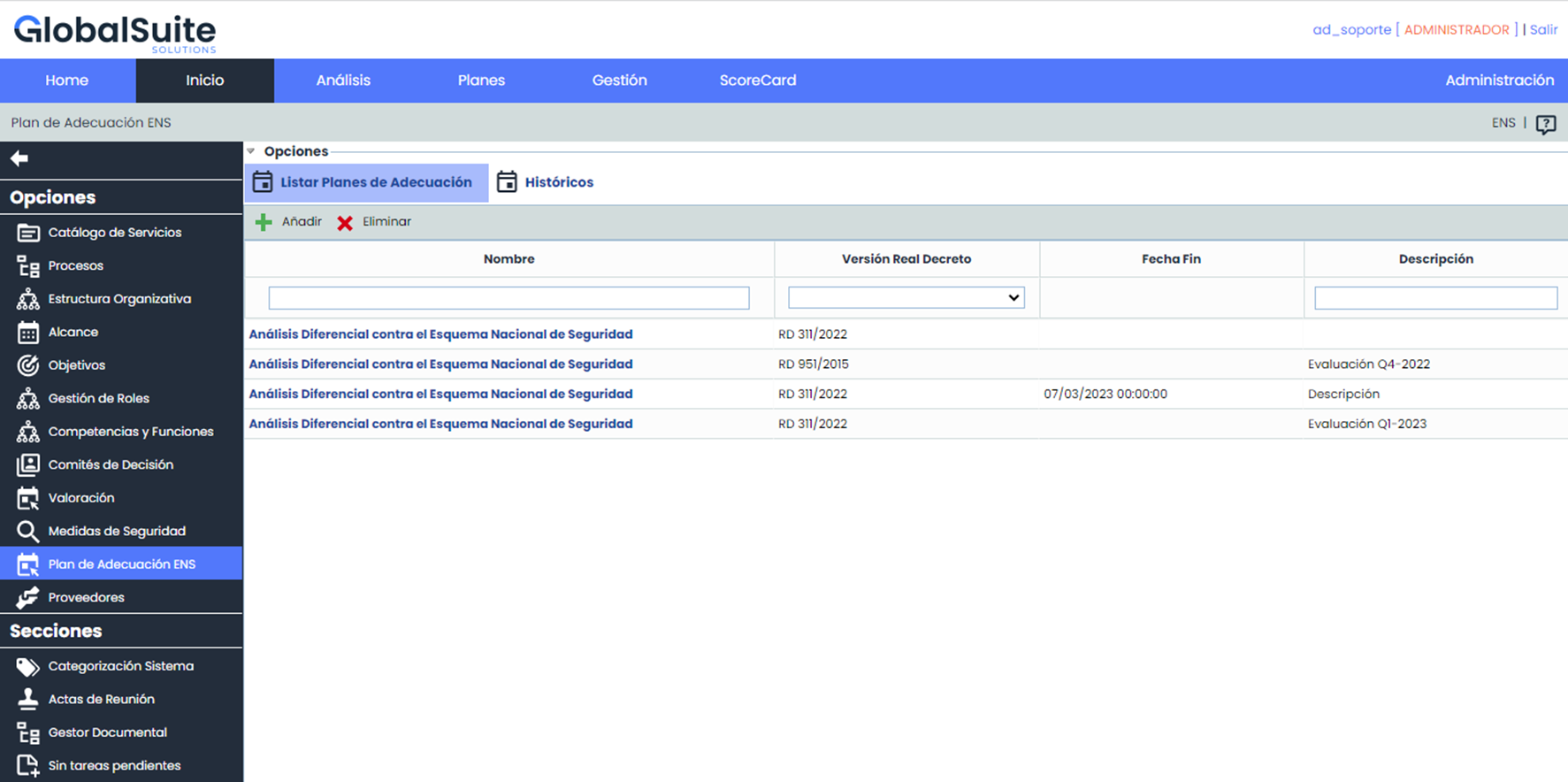
Task: Click the Proveedores handshake icon
Action: (x=27, y=597)
